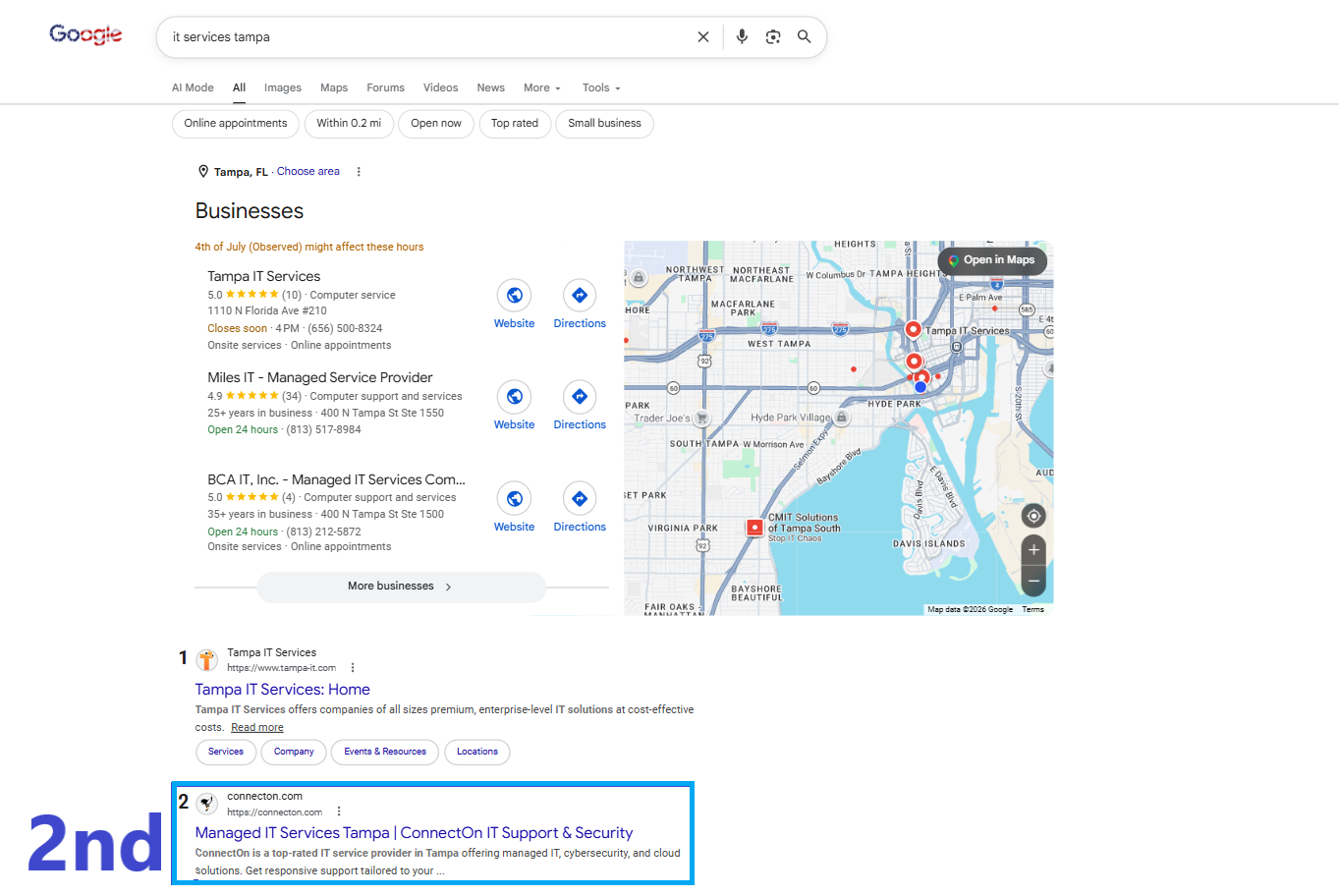This screenshot has height=896, width=1339.
Task: Open the three-dot menu for the tampa-it.com result
Action: (x=353, y=668)
